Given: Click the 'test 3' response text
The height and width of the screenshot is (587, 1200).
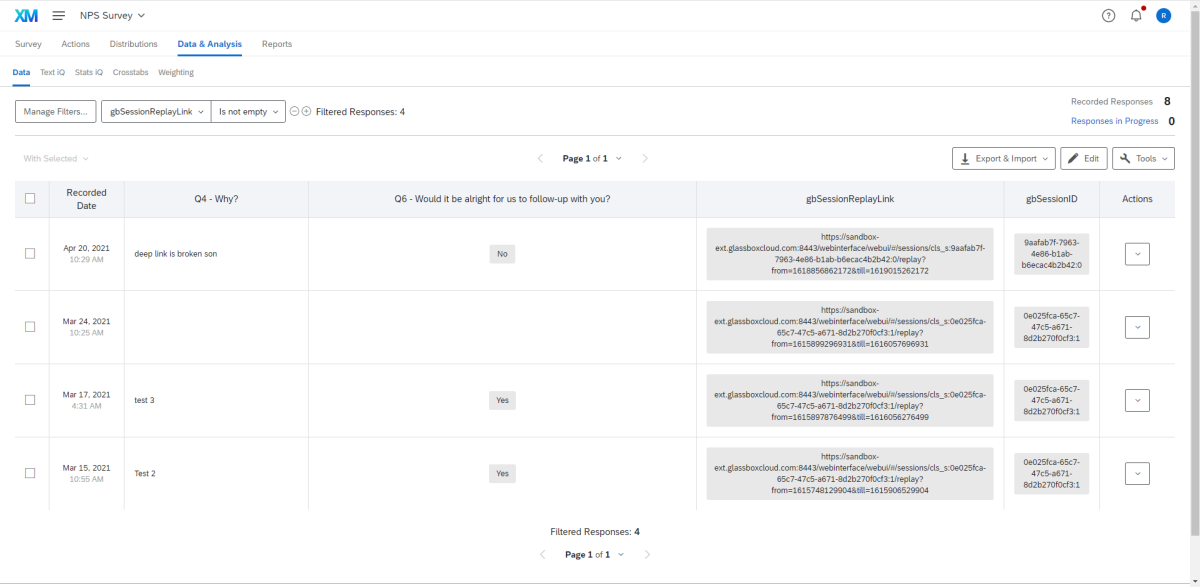Looking at the screenshot, I should [x=144, y=400].
